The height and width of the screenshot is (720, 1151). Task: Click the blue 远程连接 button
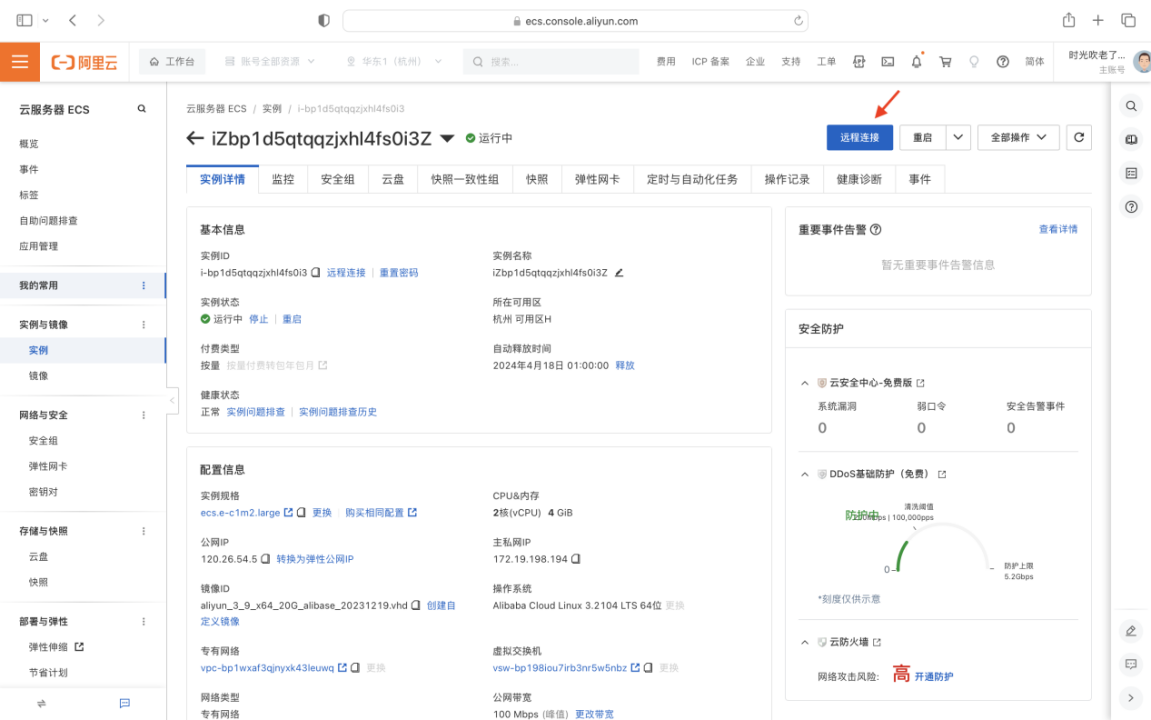[x=860, y=137]
